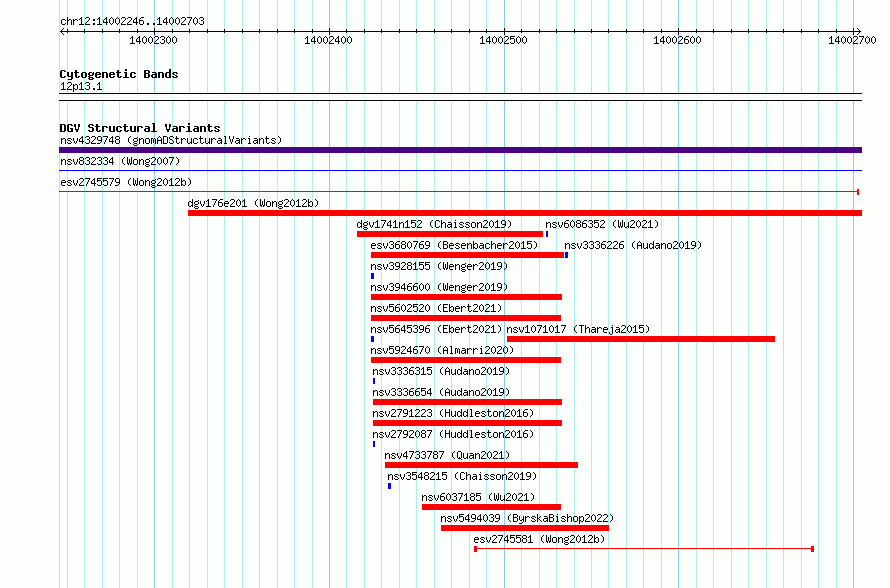Click the small blue marker under nsv3336226
This screenshot has height=588, width=890.
[566, 255]
